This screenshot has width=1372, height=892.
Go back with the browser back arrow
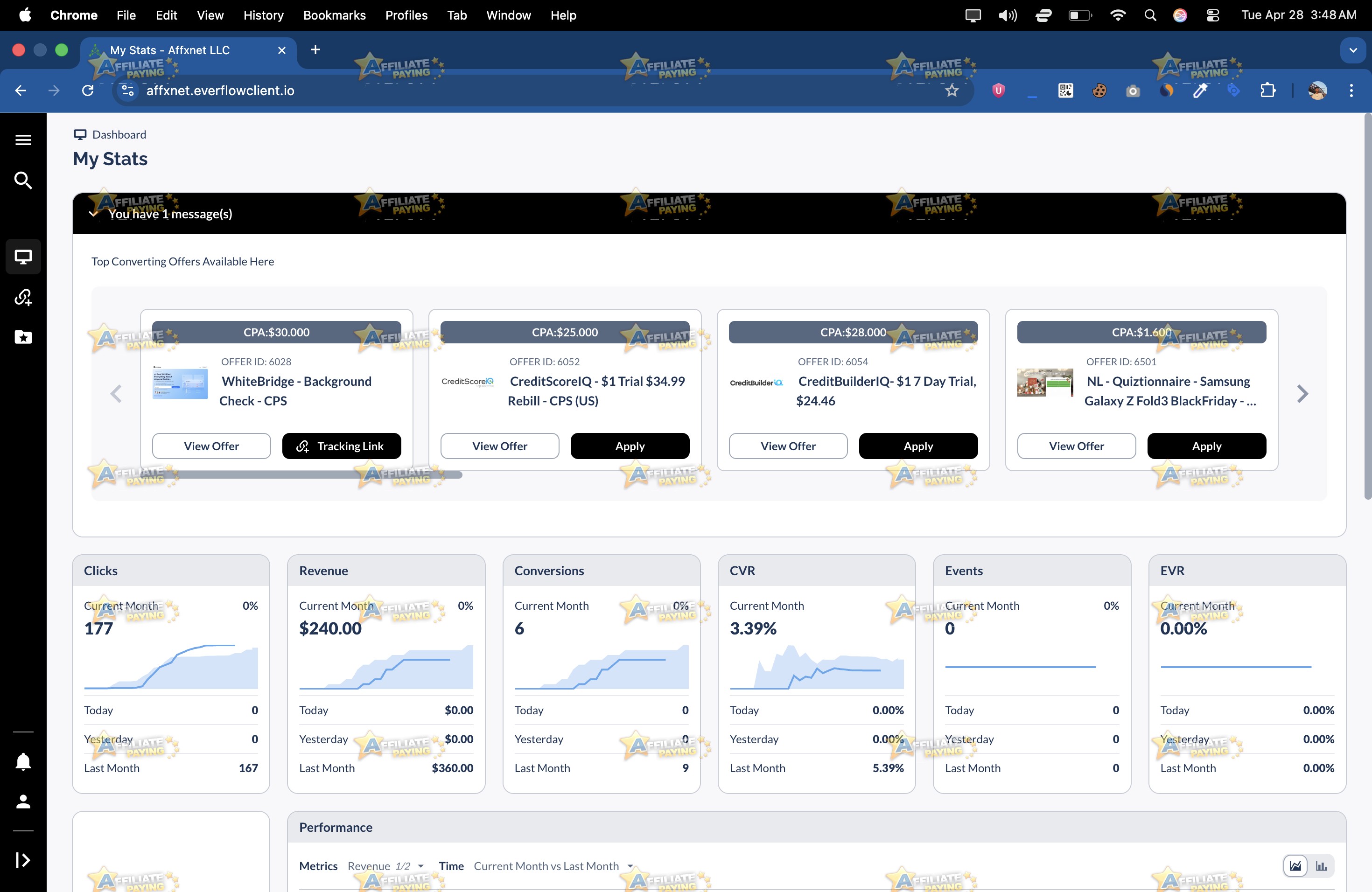(x=21, y=91)
